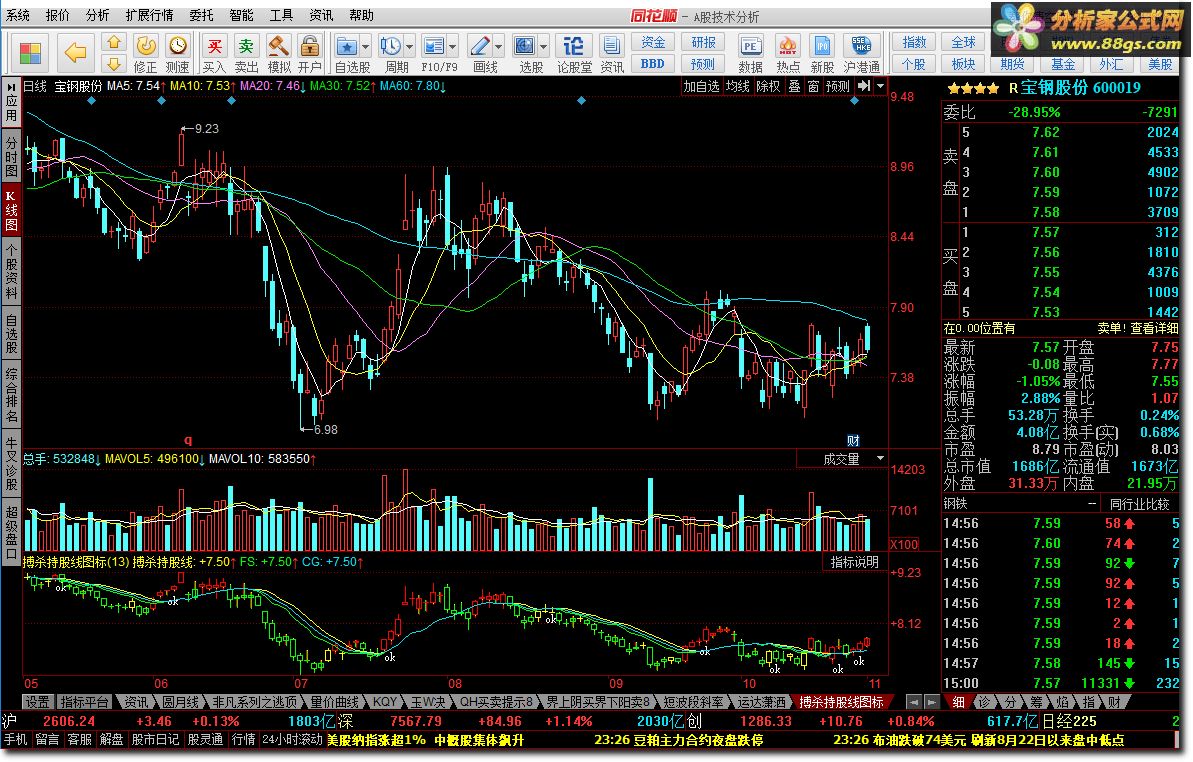Open the 资讯 news icon in toolbar

611,53
